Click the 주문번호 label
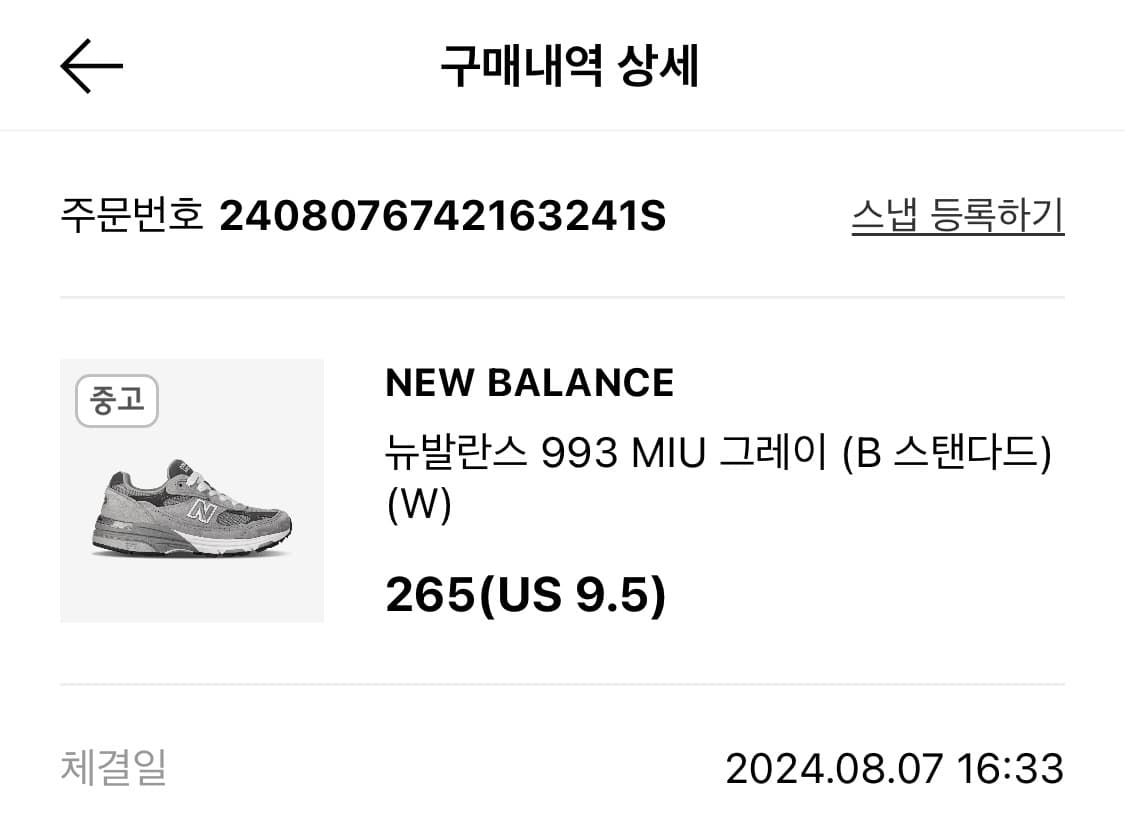Image resolution: width=1125 pixels, height=832 pixels. (x=132, y=214)
